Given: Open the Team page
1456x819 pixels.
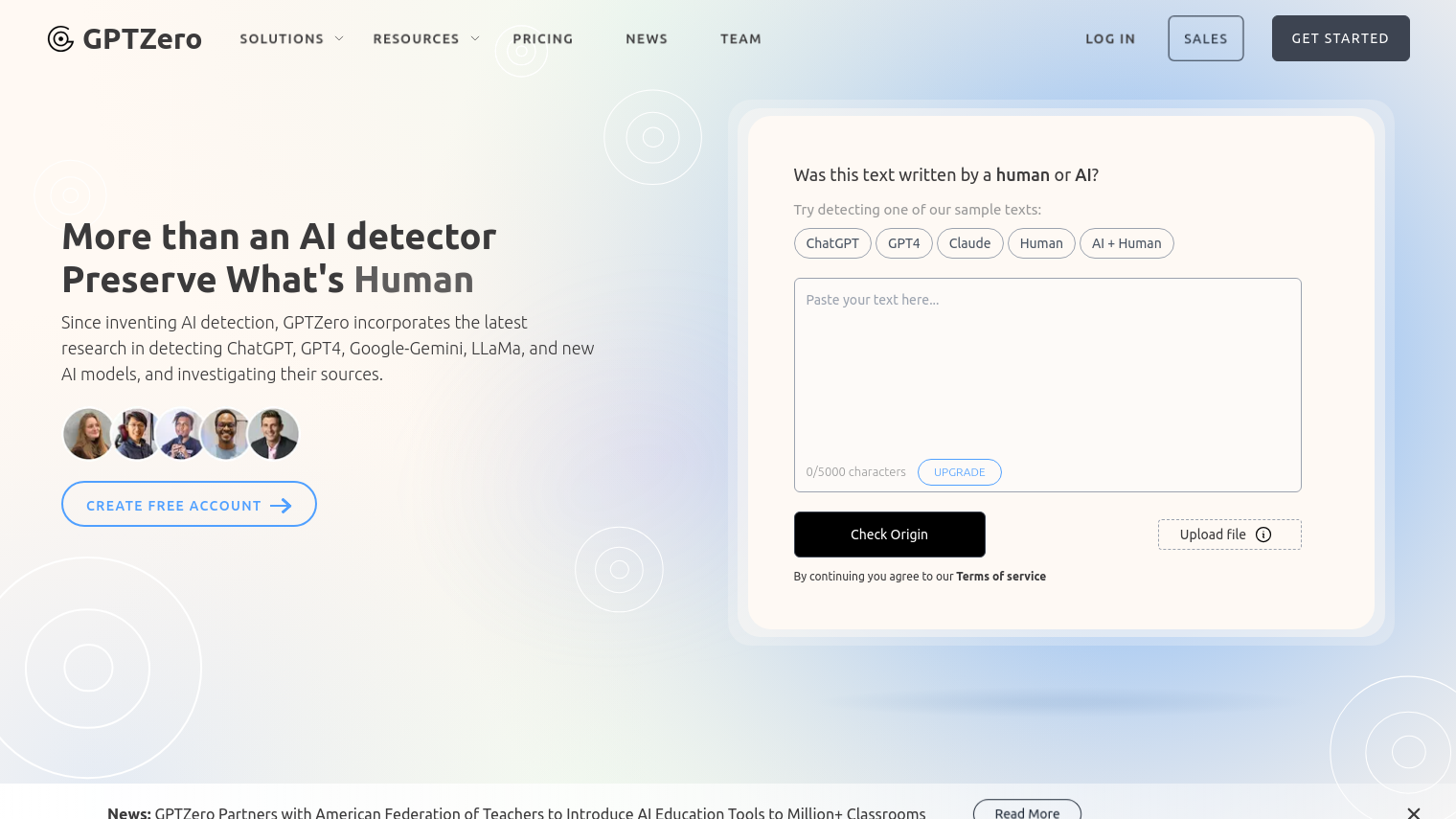Looking at the screenshot, I should 741,39.
